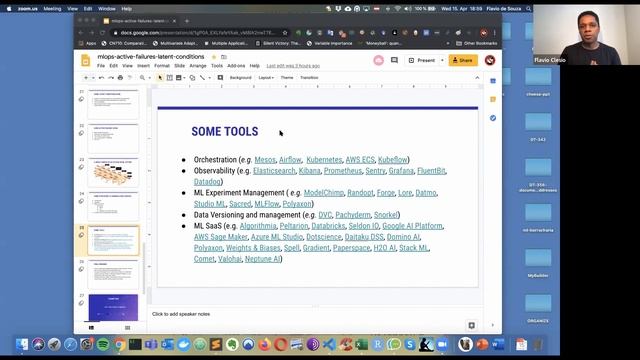Open the Line tool dropdown arrow

[209, 78]
